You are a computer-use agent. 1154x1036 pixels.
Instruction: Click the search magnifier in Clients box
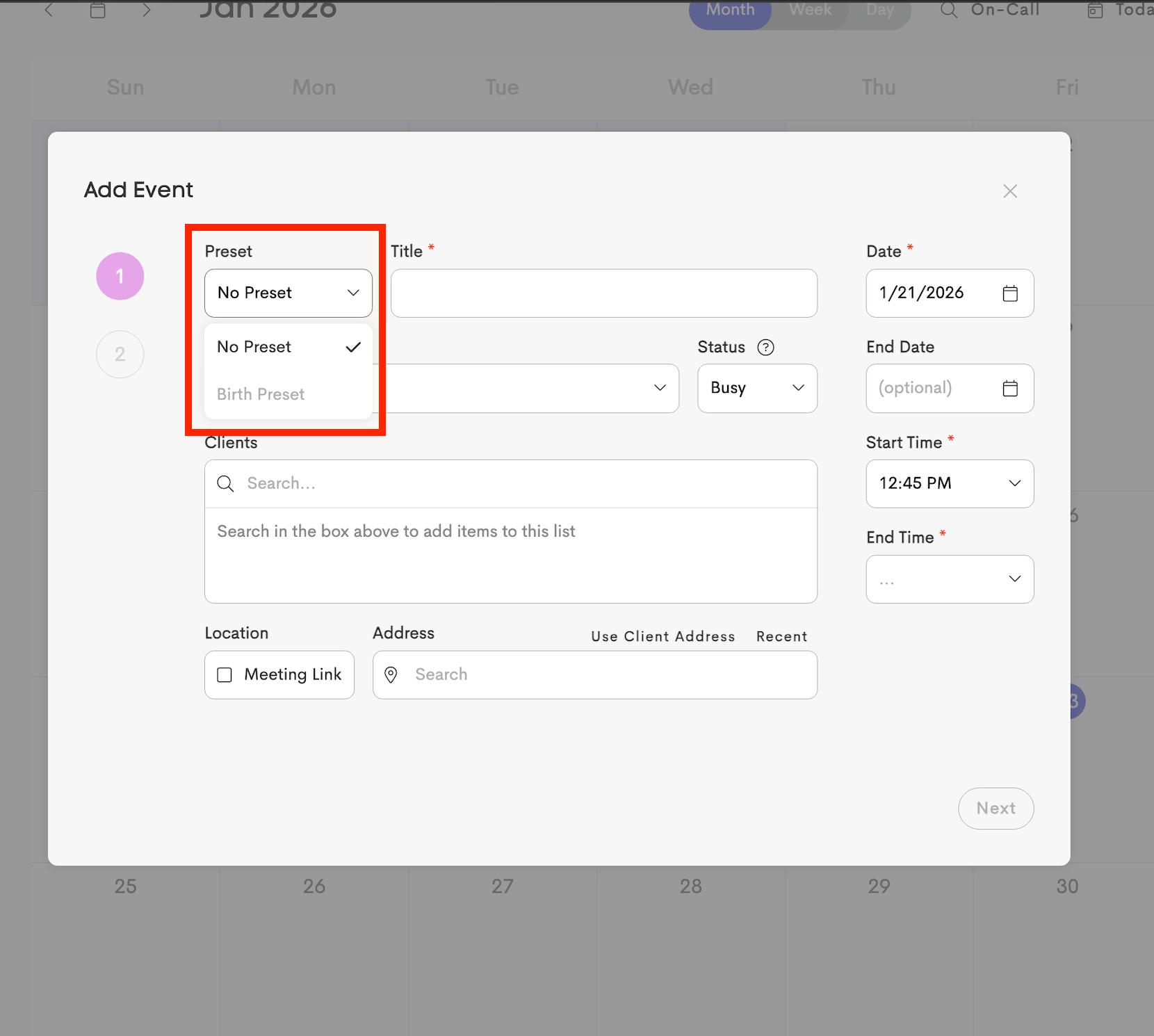pos(225,483)
